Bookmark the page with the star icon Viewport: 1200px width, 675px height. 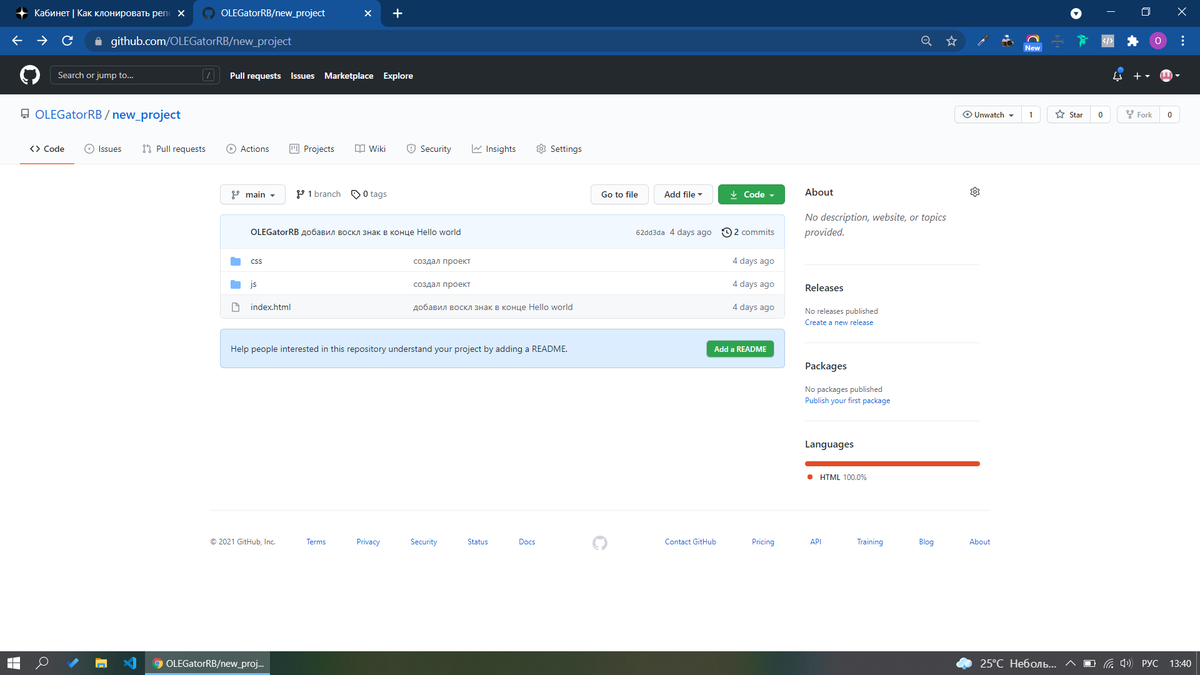[x=951, y=41]
